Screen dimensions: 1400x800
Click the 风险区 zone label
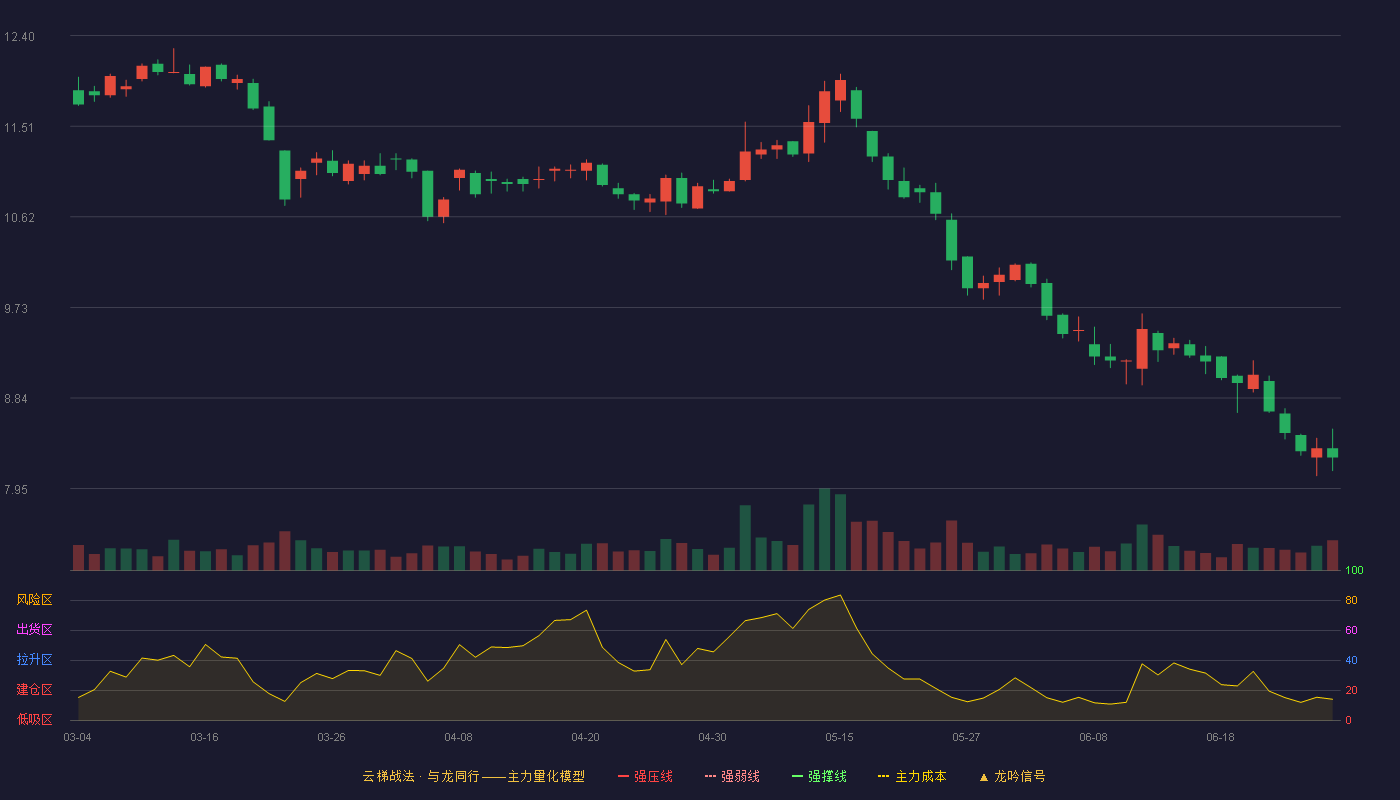coord(34,600)
